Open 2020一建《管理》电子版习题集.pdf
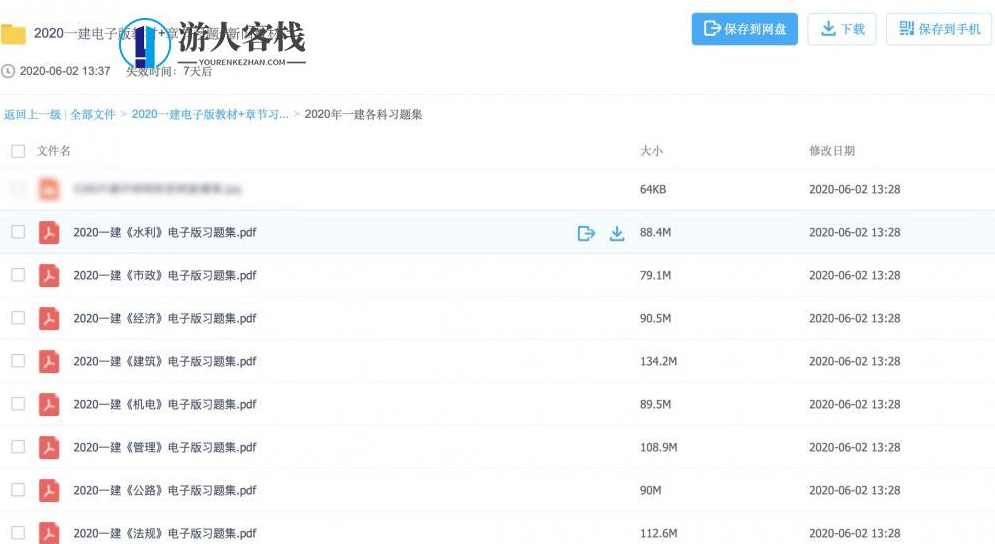Viewport: 995px width, 544px height. coord(165,448)
